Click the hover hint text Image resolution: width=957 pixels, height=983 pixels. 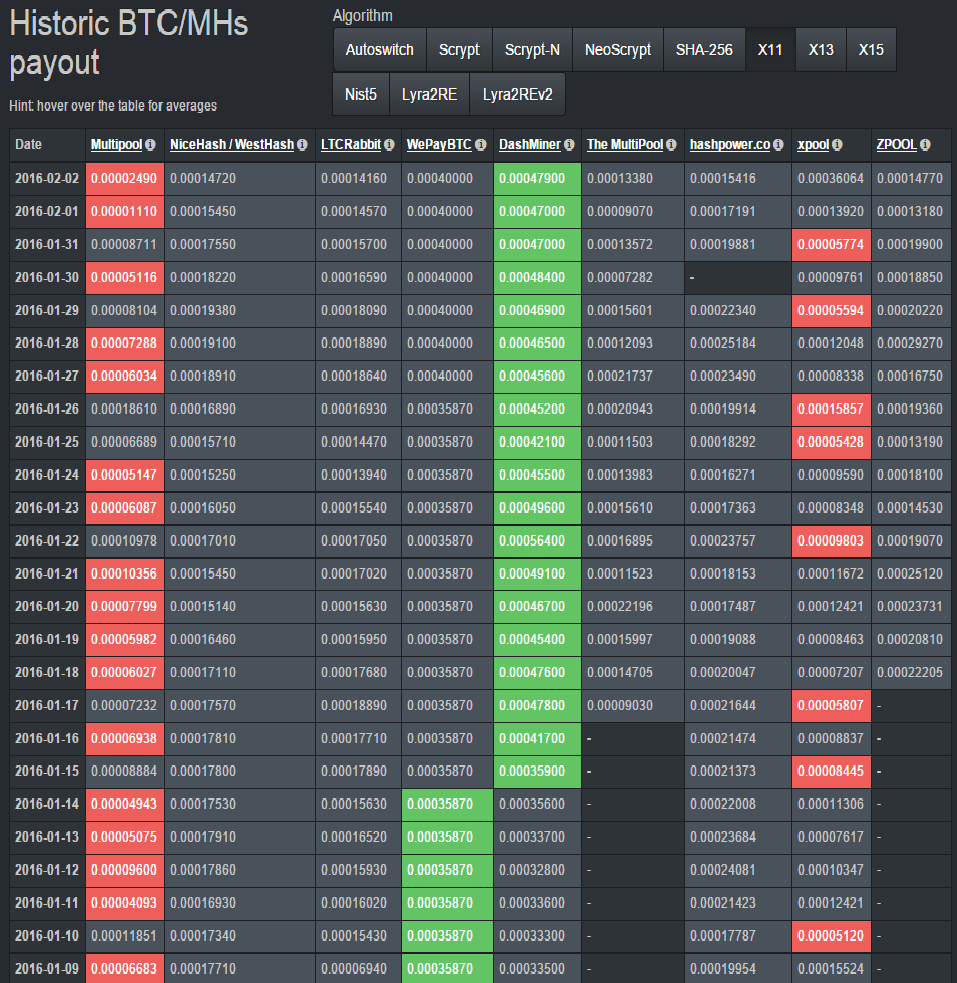click(x=113, y=106)
